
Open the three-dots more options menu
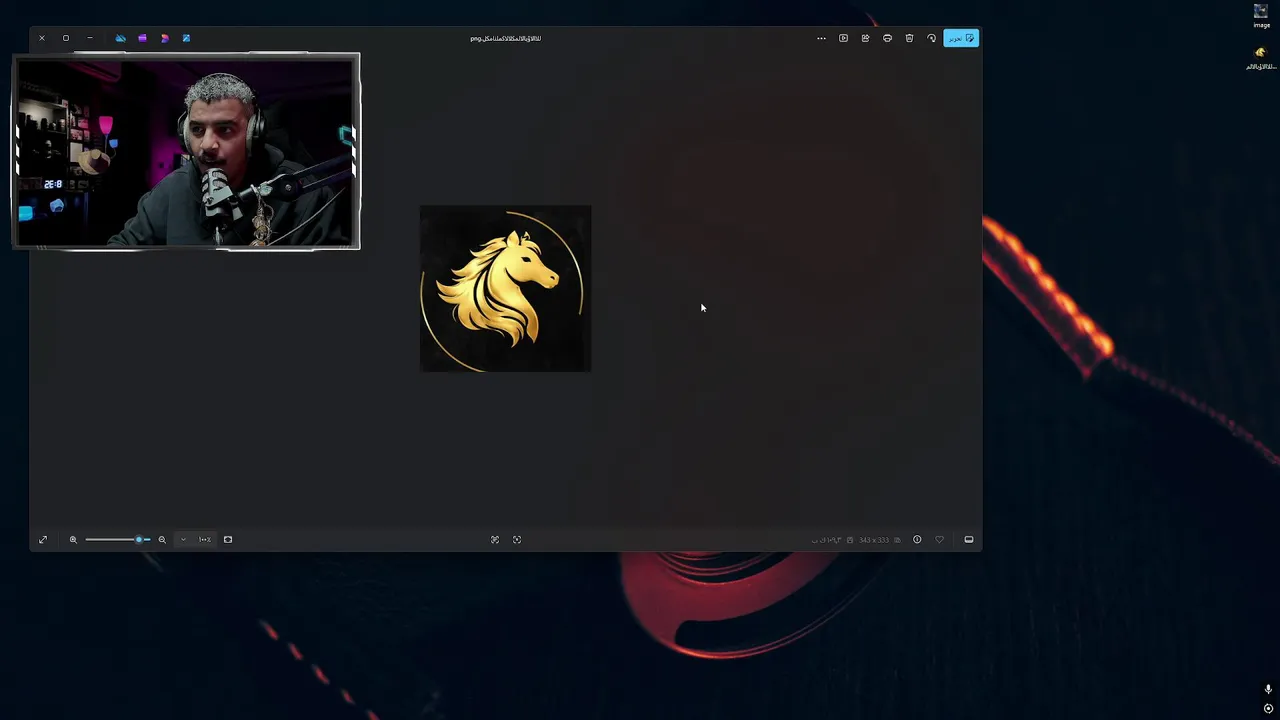(821, 38)
